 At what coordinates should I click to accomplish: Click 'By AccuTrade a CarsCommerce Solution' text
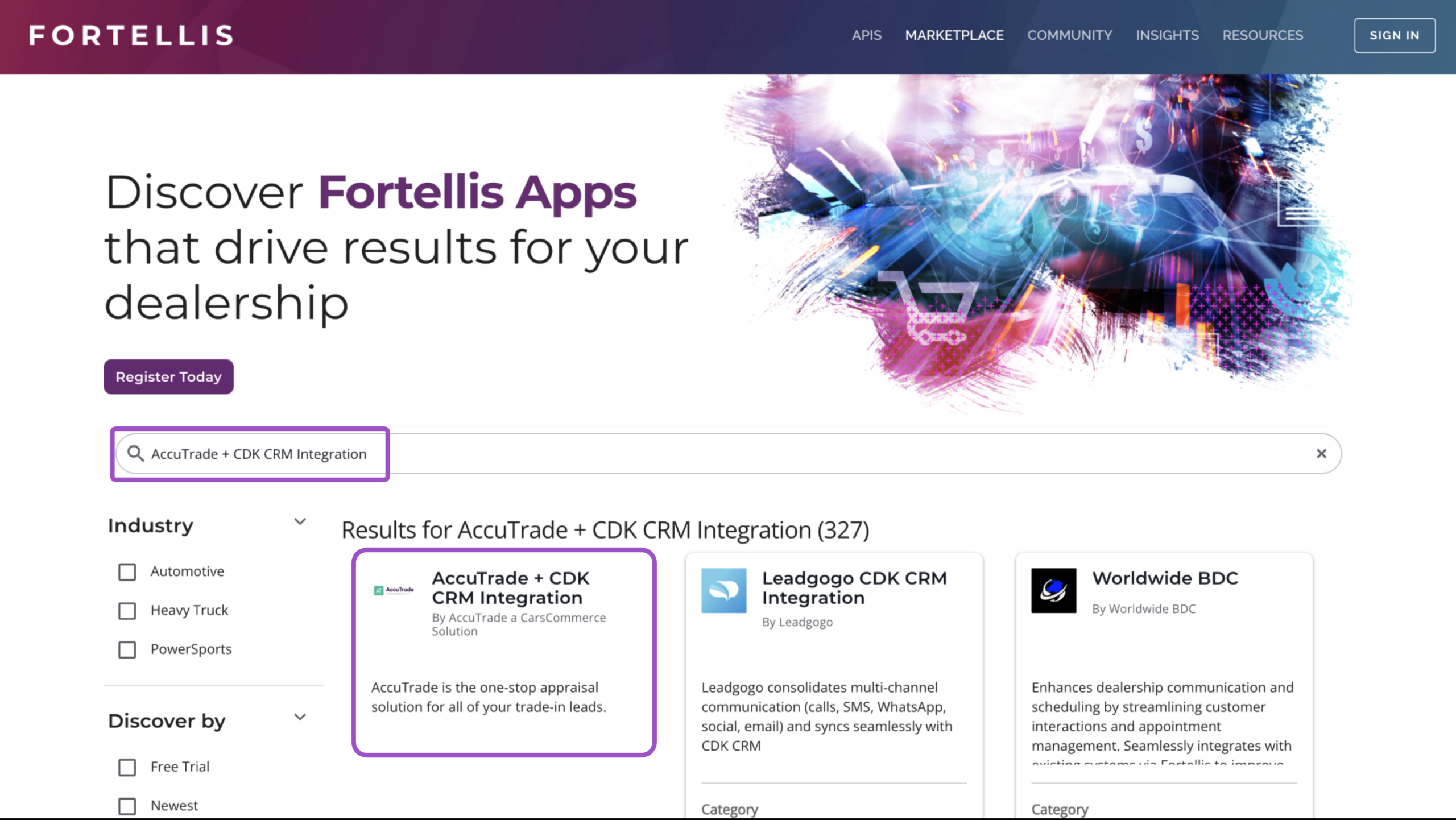coord(519,624)
